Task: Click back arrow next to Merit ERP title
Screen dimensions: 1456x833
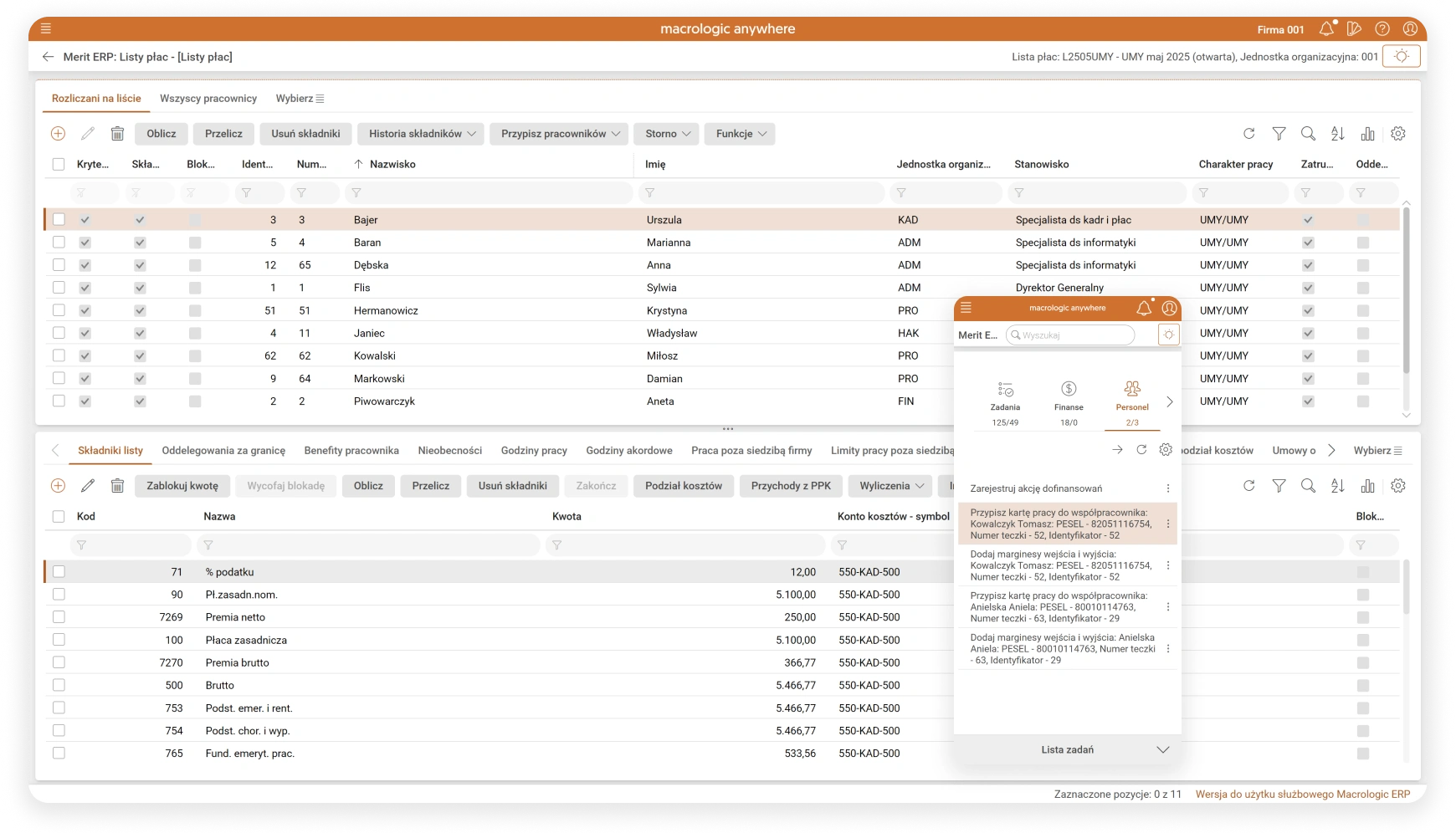Action: click(x=48, y=57)
